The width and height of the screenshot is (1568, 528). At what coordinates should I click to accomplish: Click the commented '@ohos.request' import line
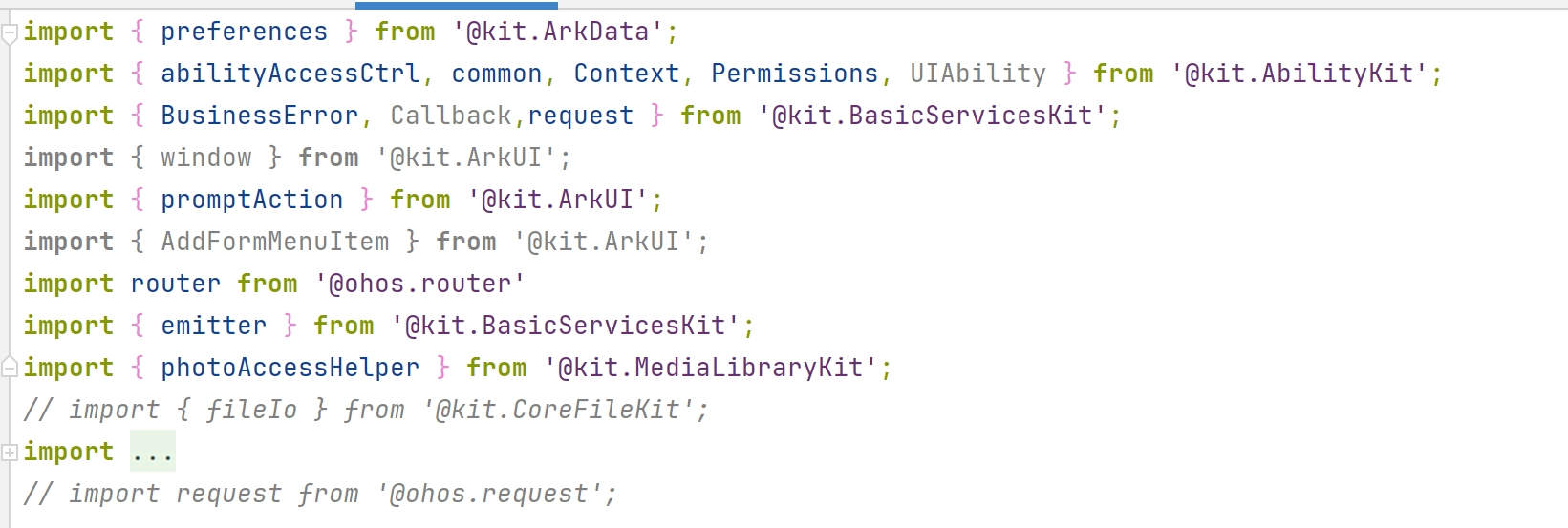click(321, 495)
